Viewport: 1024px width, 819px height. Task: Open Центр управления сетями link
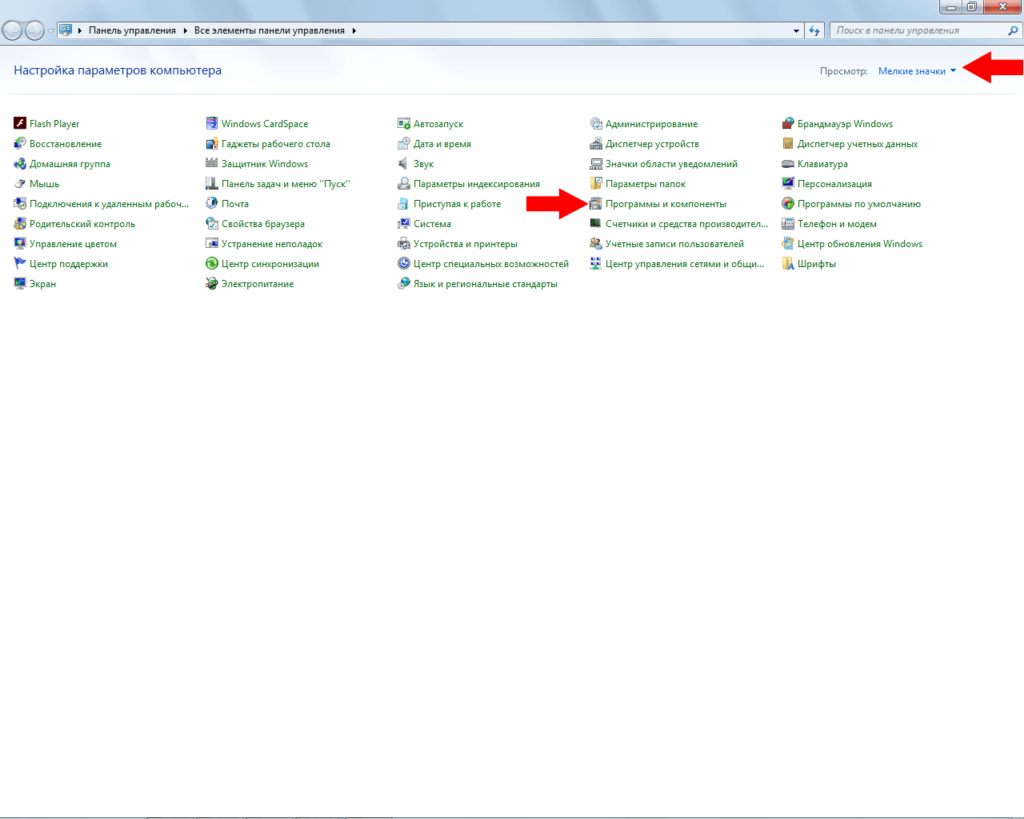684,263
